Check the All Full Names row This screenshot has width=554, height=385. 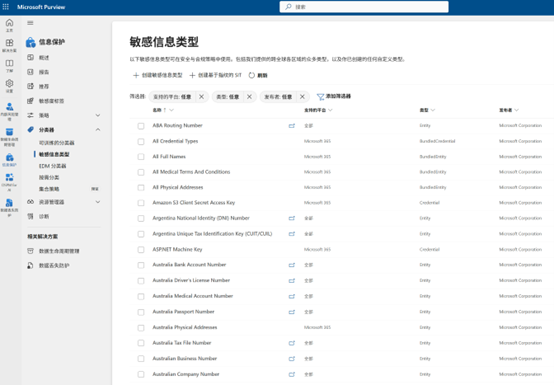[141, 156]
